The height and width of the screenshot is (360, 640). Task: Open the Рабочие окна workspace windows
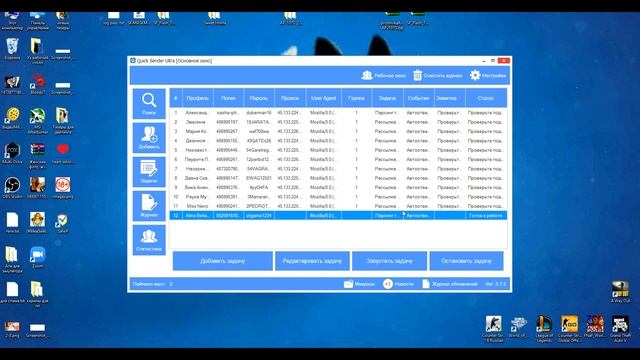pyautogui.click(x=383, y=76)
